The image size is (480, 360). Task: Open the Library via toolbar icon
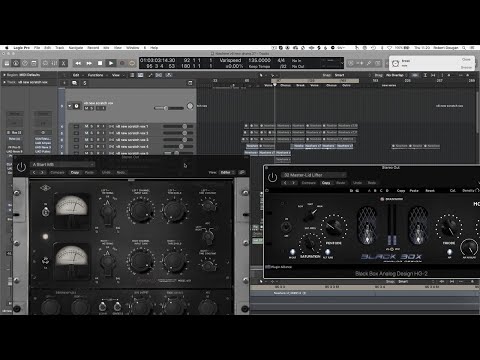click(x=7, y=63)
